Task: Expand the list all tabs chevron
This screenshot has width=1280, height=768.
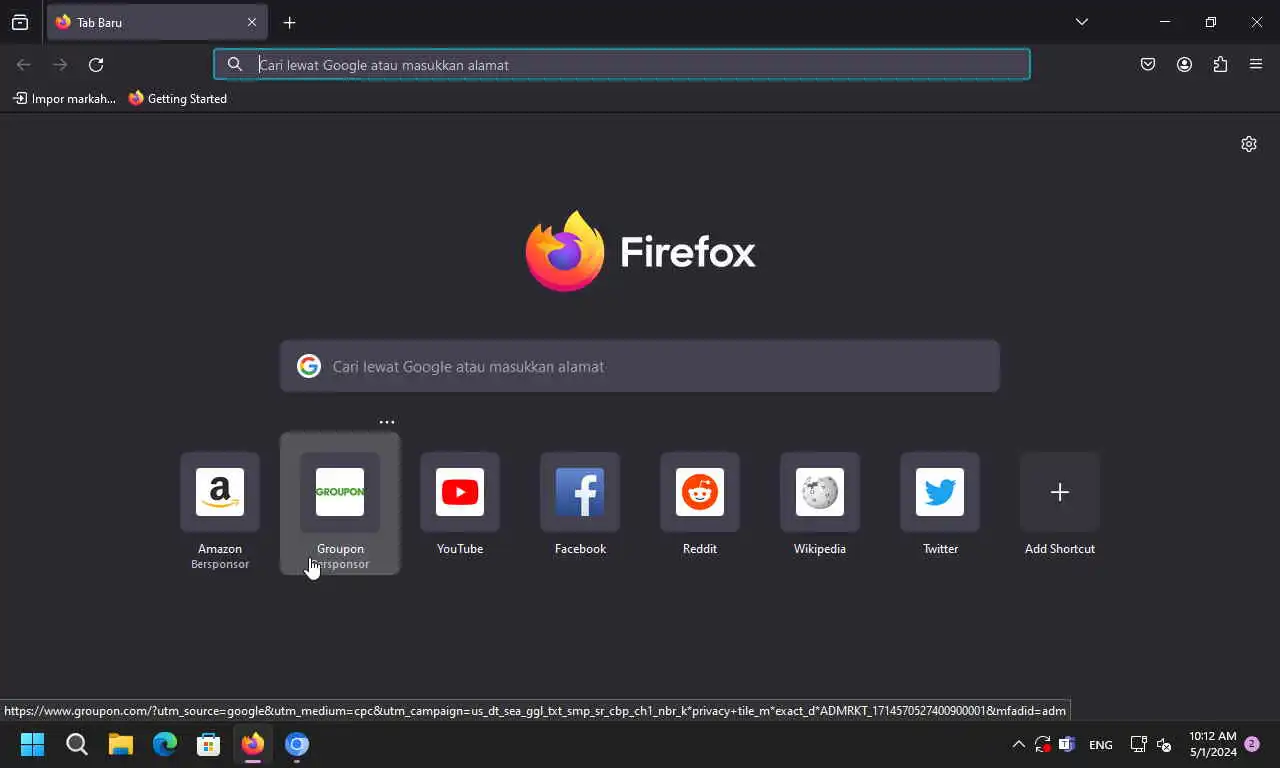Action: point(1082,22)
